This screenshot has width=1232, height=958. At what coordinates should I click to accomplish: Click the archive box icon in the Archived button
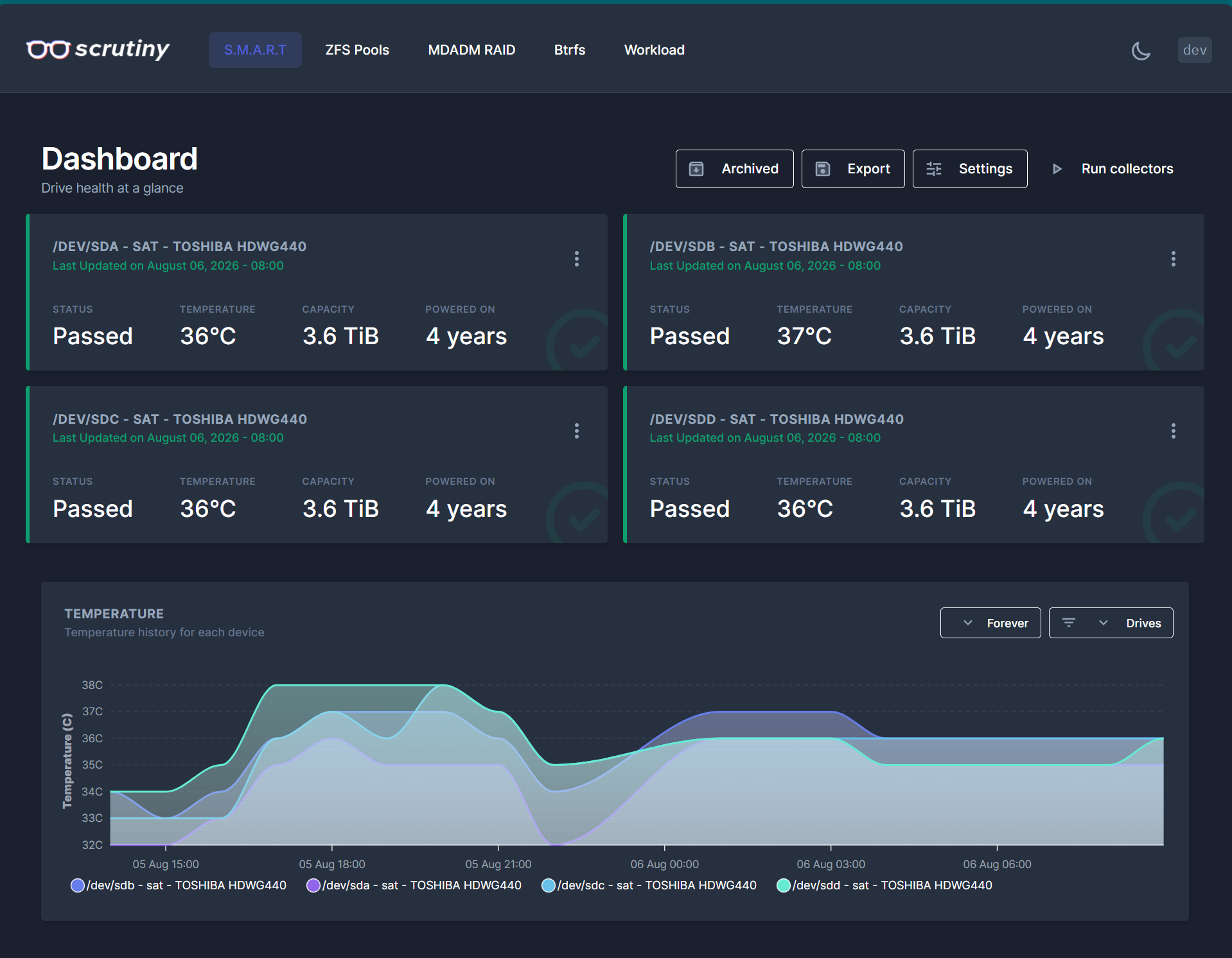[x=696, y=169]
